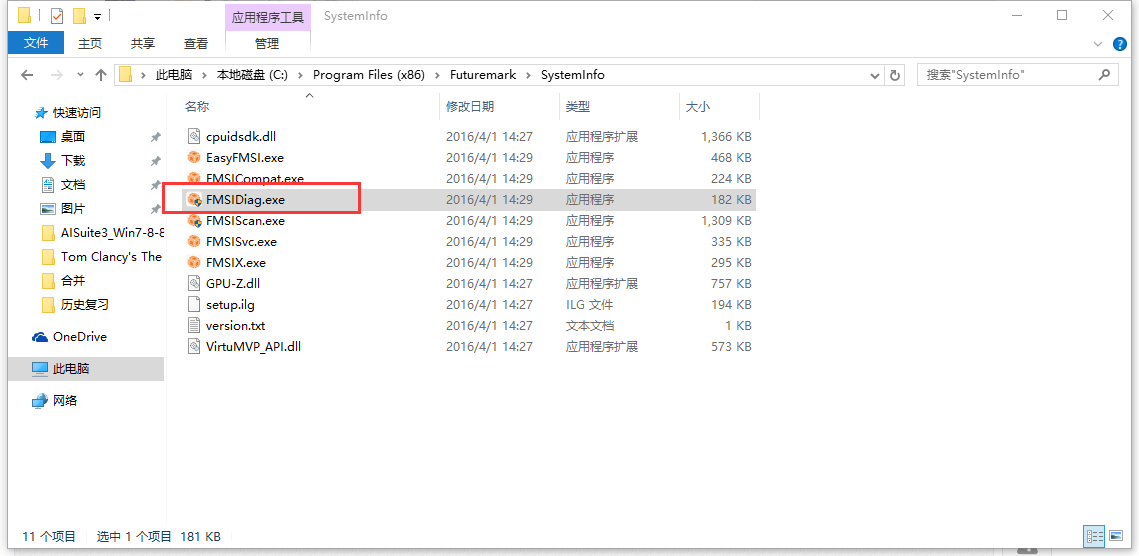The image size is (1139, 556).
Task: Click the properties quick access icon
Action: (57, 15)
